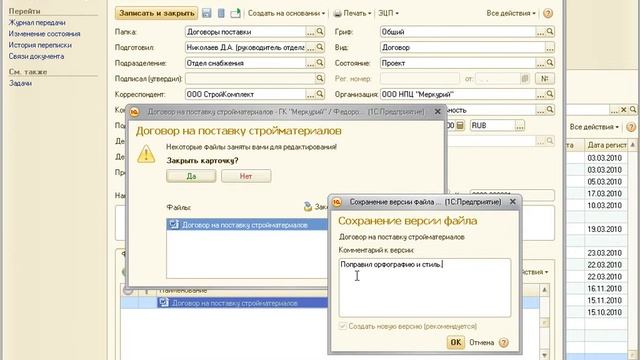Click the RUB currency input field

coord(492,126)
